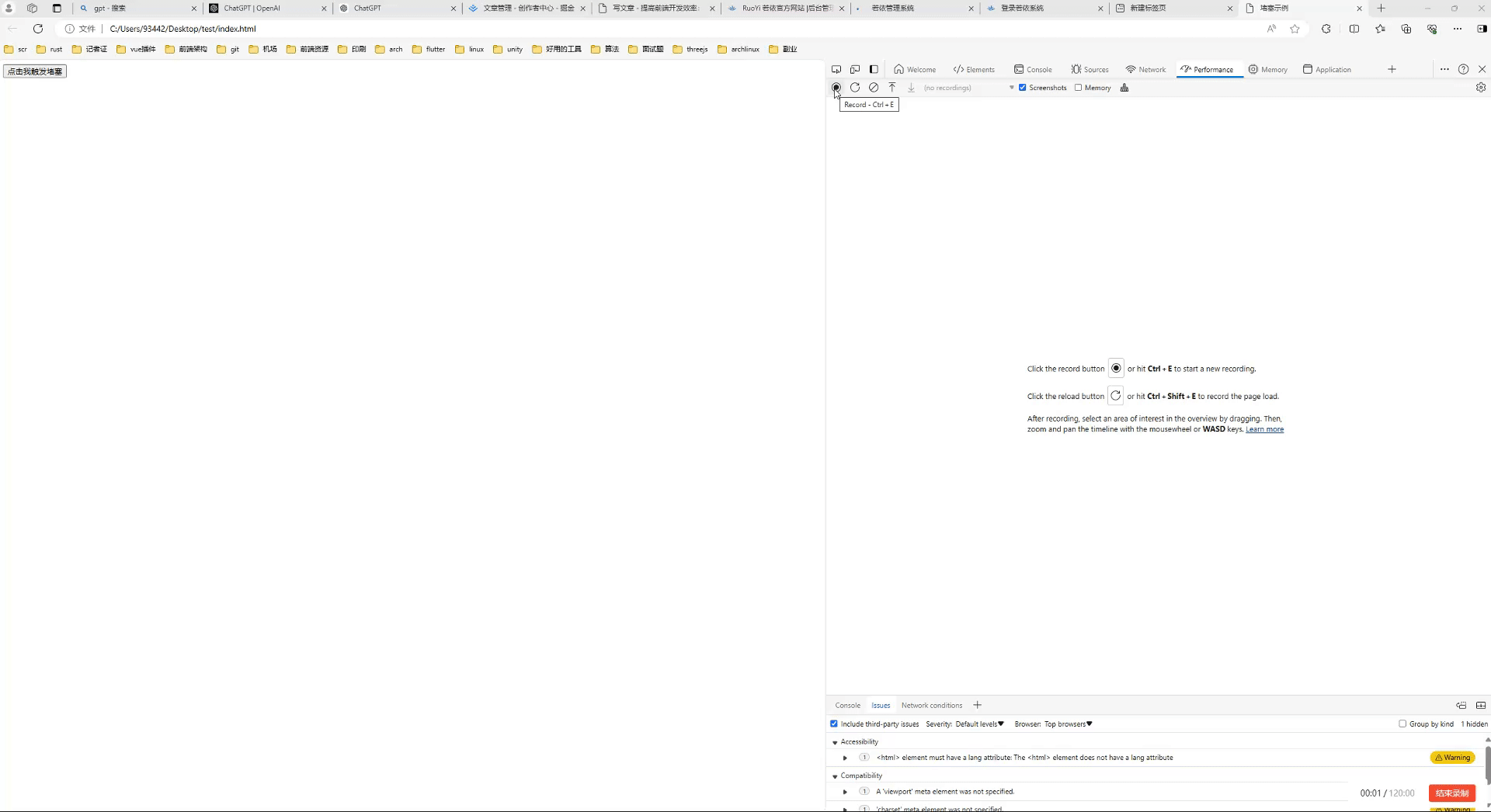Open the recordings selector dropdown
Image resolution: width=1491 pixels, height=812 pixels.
pyautogui.click(x=968, y=88)
